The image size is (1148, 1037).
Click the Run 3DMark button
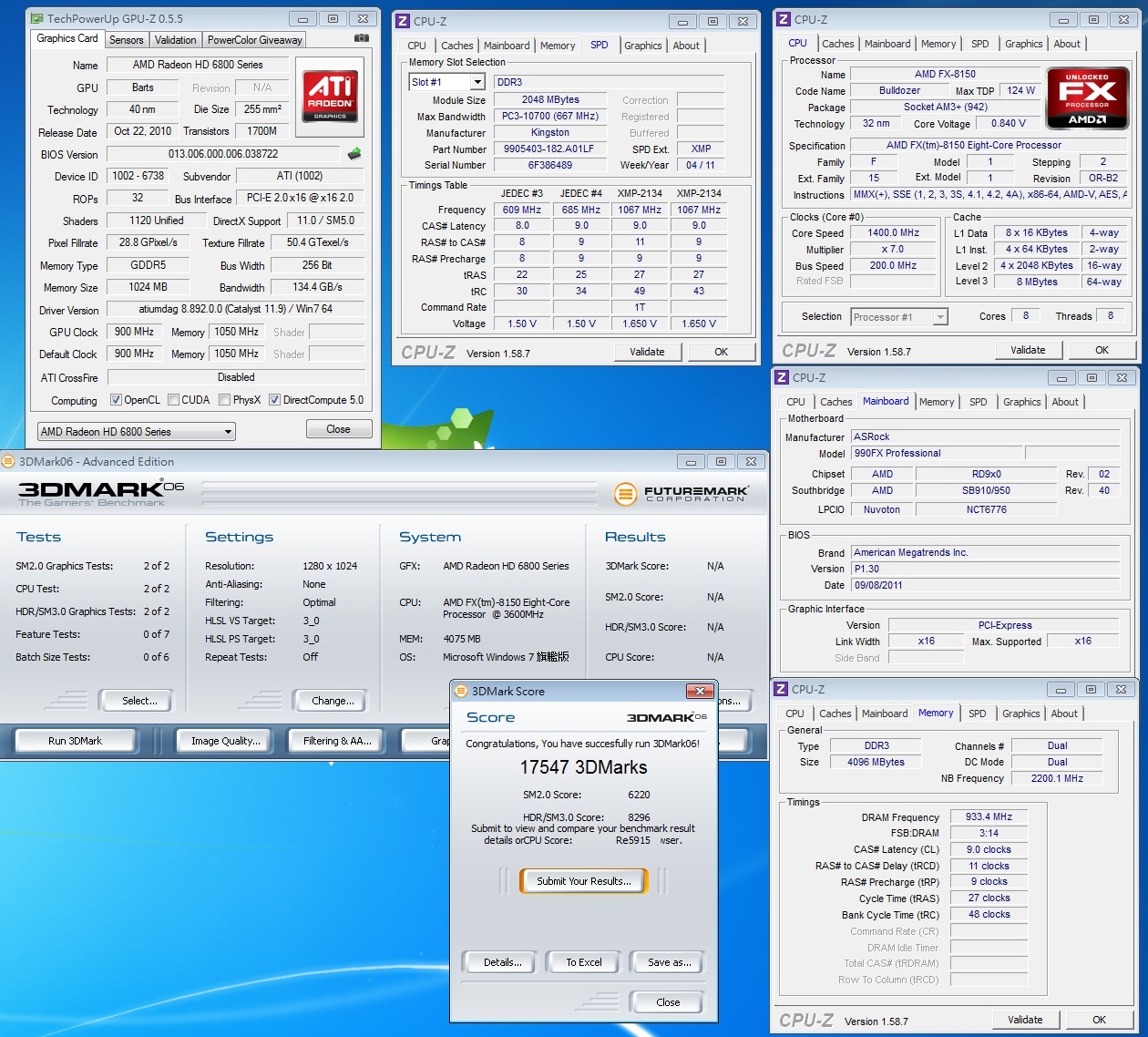75,741
